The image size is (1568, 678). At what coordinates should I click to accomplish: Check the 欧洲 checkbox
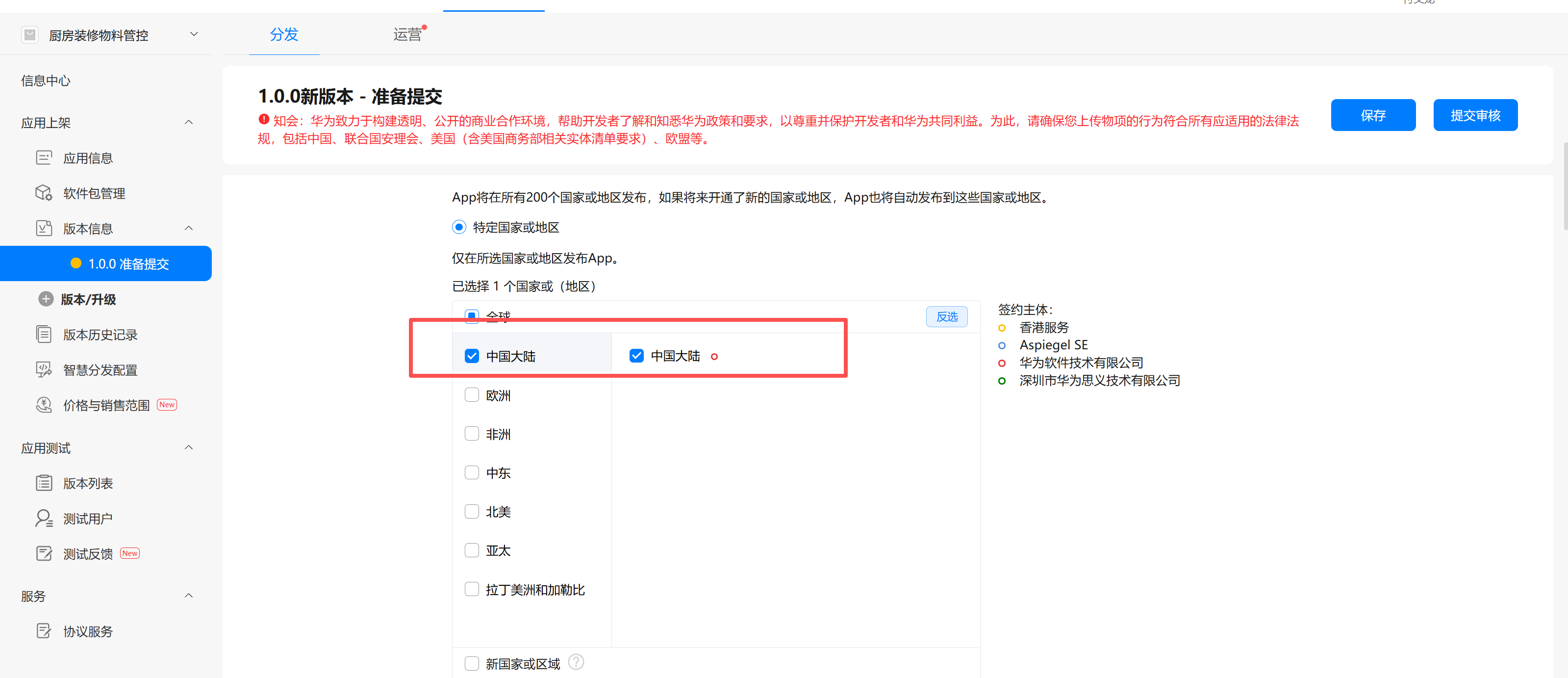(x=472, y=395)
